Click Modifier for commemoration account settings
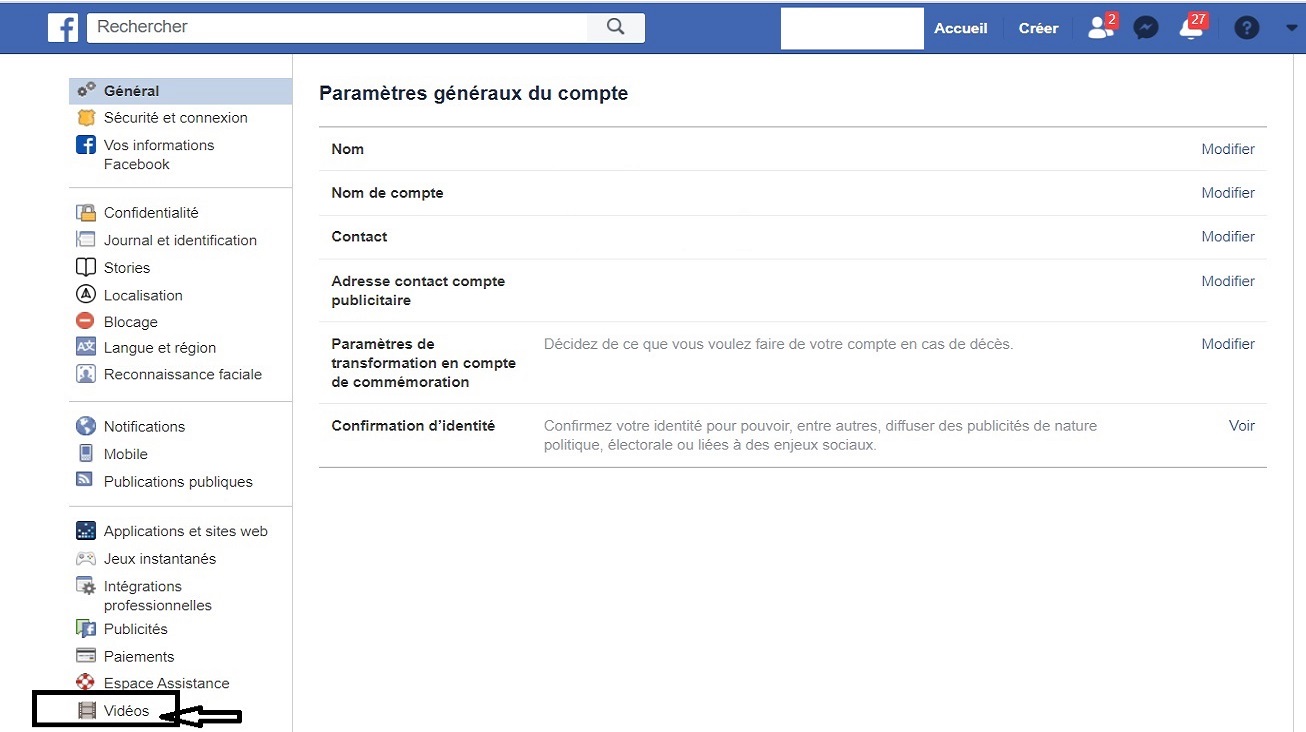 pos(1228,344)
